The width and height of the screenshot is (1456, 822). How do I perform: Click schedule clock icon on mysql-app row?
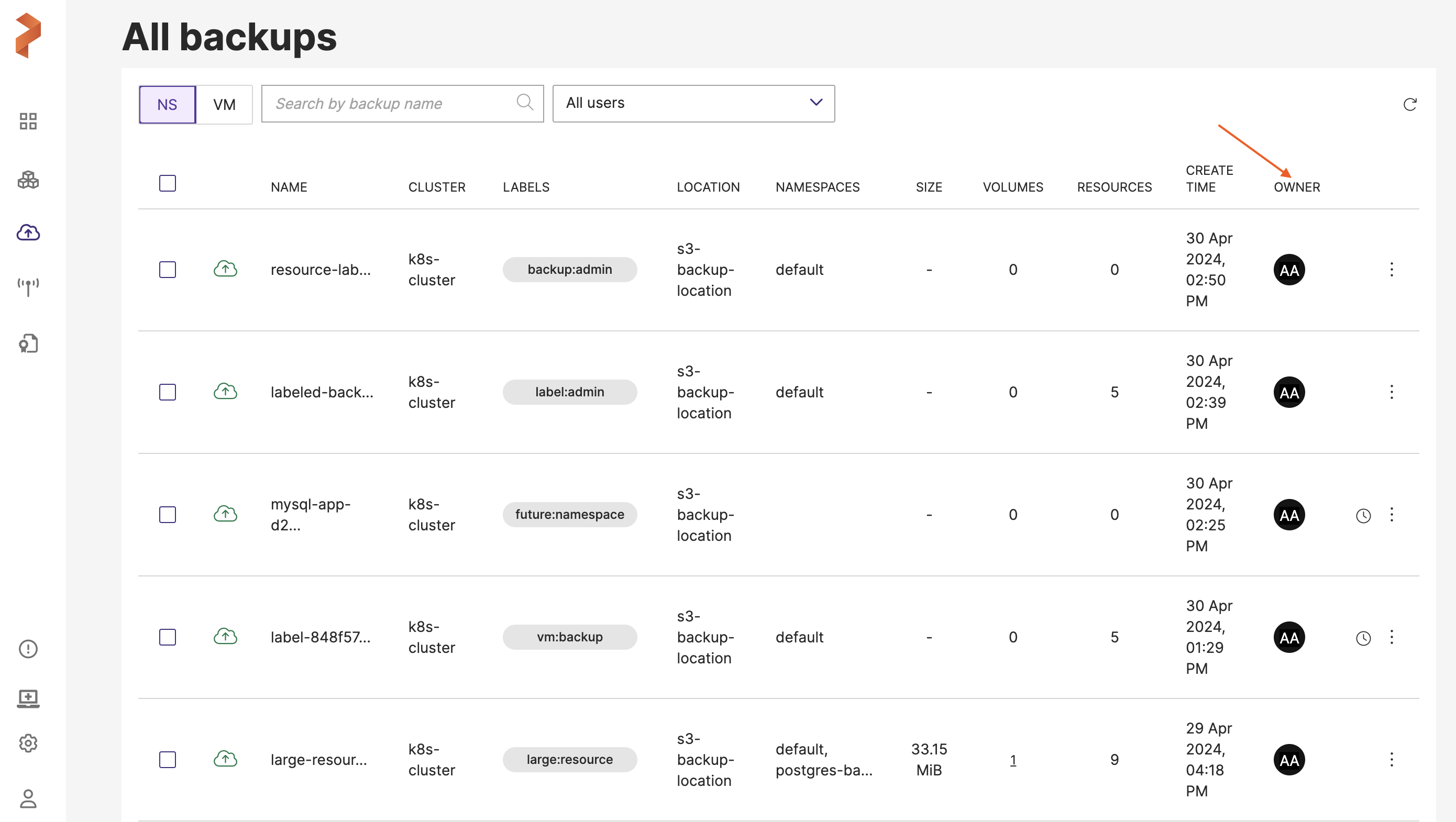(x=1363, y=515)
